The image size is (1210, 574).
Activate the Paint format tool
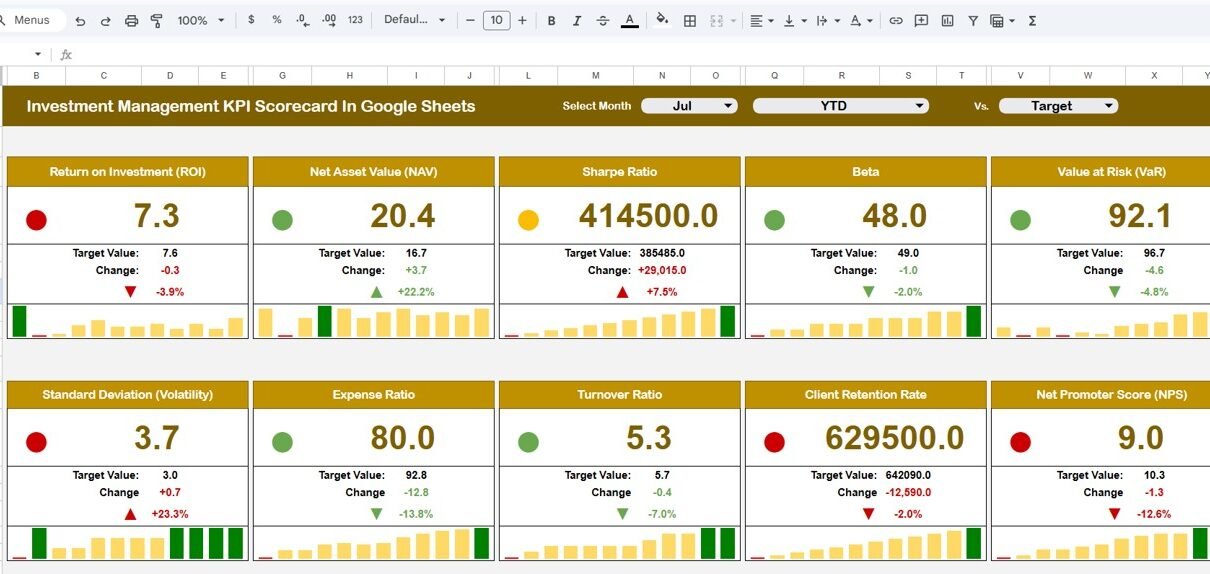(156, 20)
